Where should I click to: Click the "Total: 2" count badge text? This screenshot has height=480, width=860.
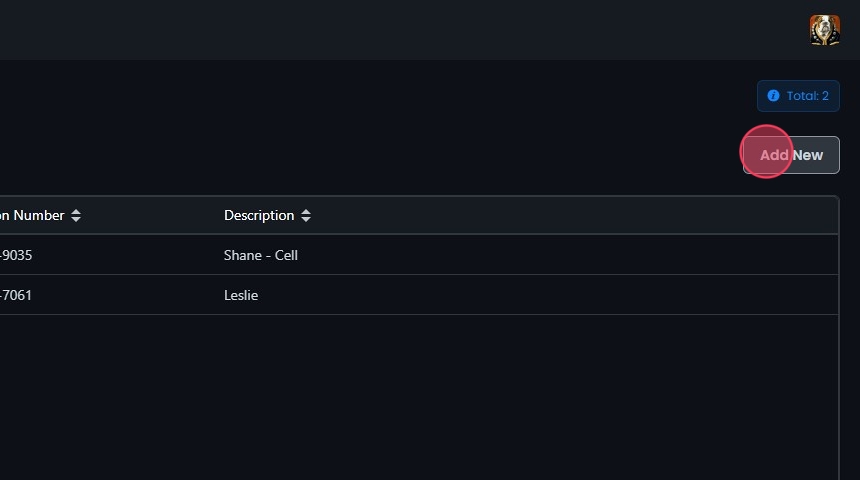(x=807, y=96)
